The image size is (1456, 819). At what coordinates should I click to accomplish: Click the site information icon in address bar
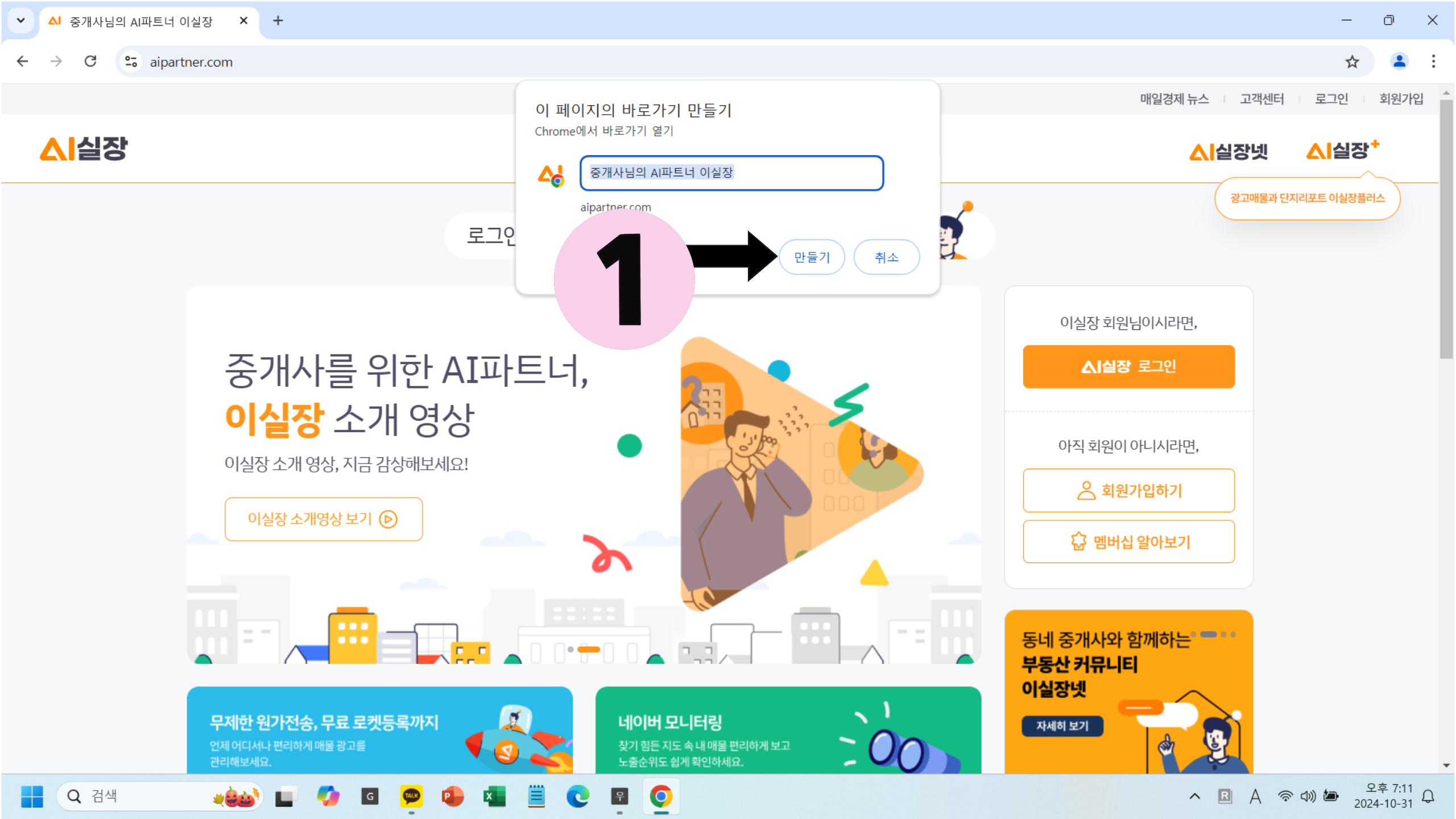click(131, 61)
